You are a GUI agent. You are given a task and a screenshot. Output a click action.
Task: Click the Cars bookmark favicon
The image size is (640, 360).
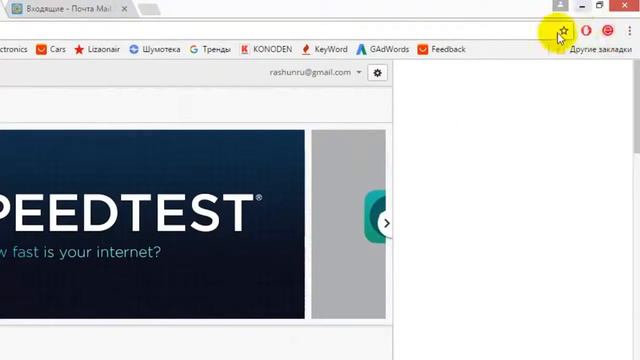[41, 49]
